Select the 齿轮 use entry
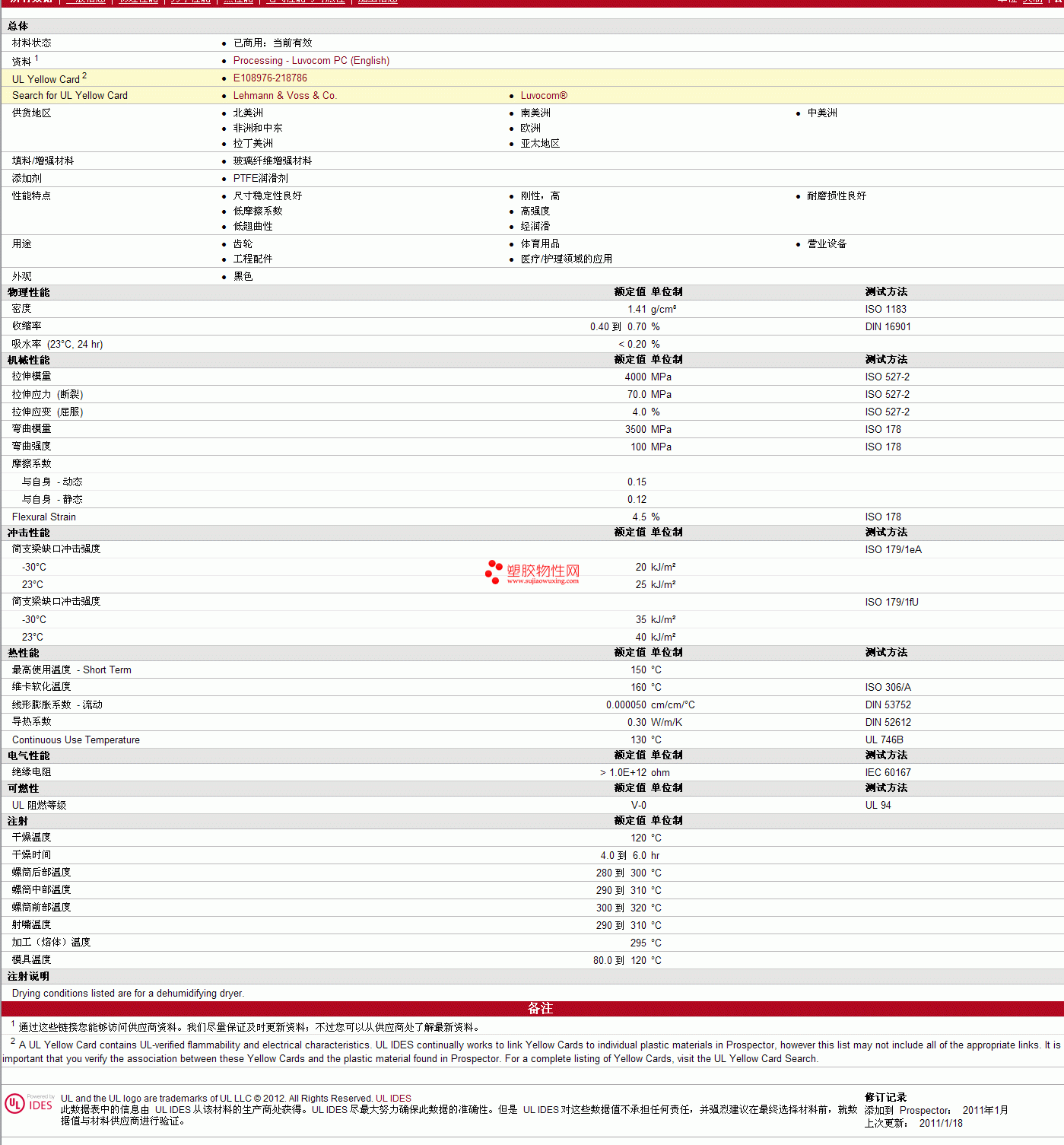 pos(243,244)
